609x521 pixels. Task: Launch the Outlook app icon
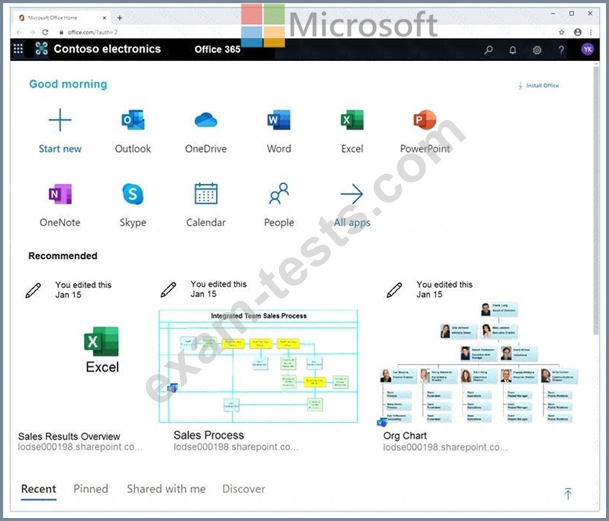coord(133,120)
